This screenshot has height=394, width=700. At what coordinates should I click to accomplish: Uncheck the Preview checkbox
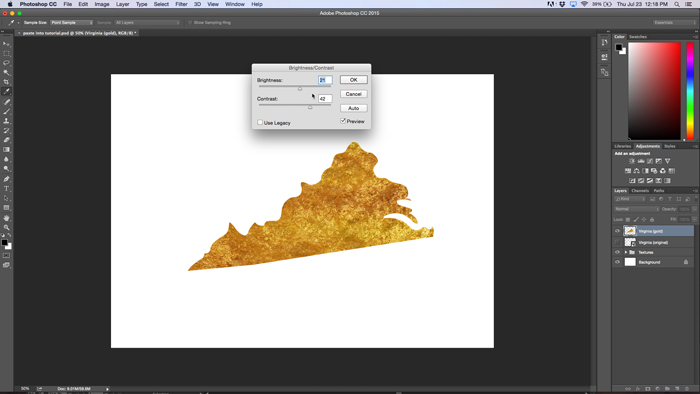tap(343, 121)
